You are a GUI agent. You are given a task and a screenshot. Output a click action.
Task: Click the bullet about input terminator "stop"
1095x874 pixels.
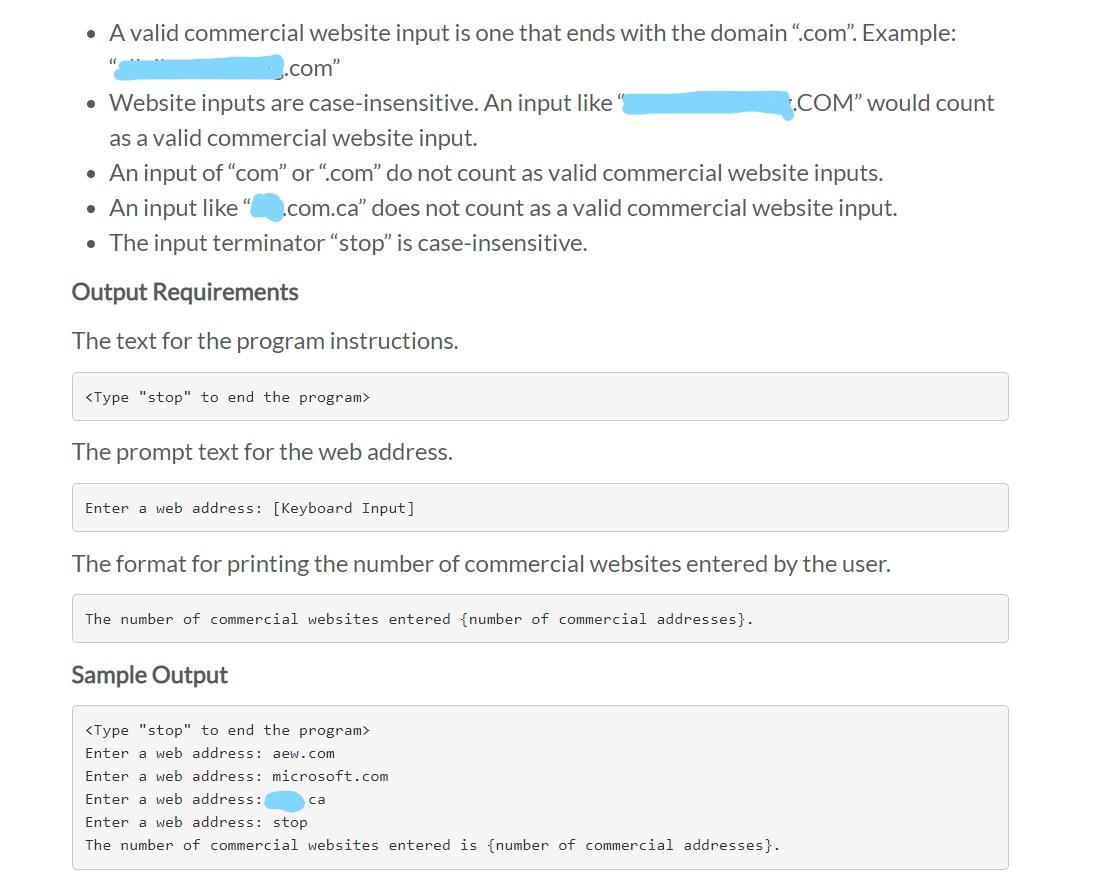coord(347,243)
